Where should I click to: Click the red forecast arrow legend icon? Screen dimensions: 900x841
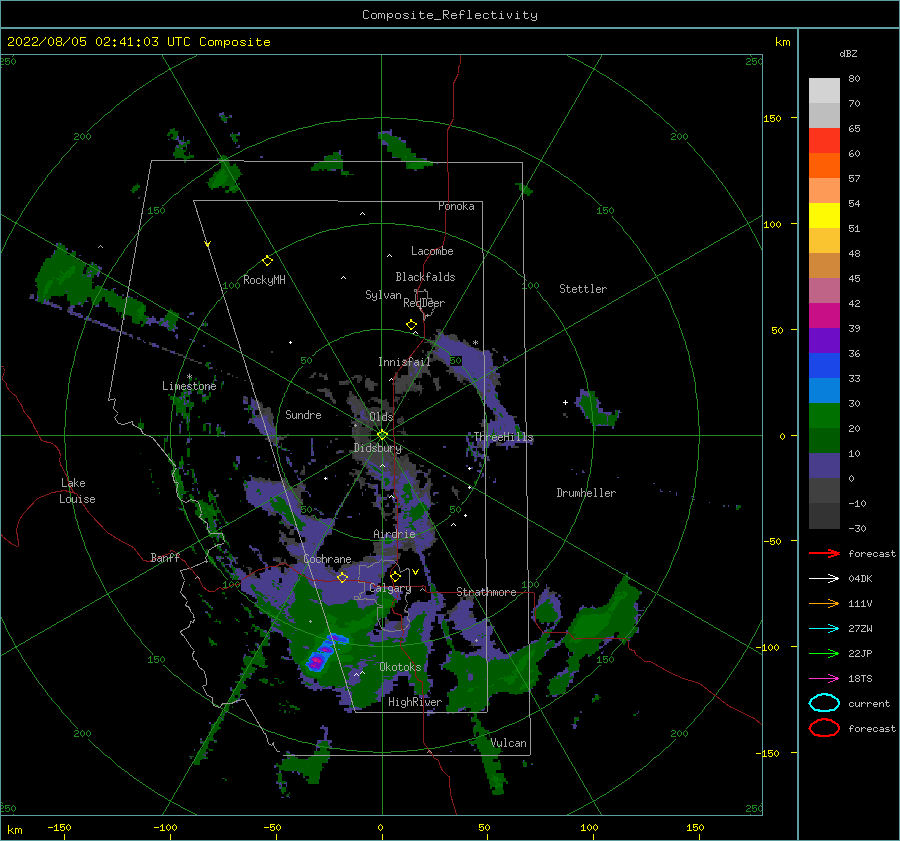click(x=824, y=553)
